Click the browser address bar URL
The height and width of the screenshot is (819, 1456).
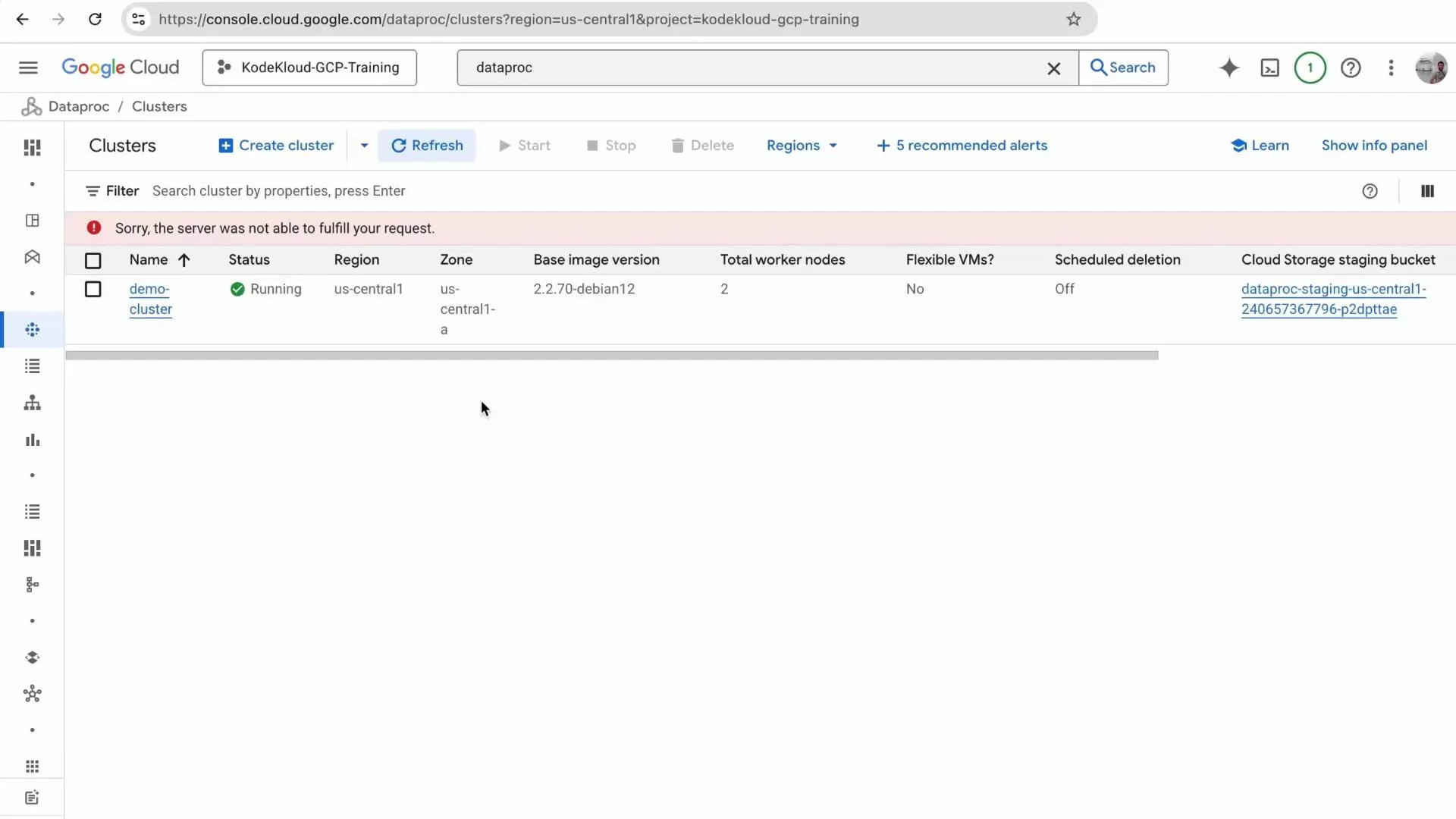tap(509, 20)
